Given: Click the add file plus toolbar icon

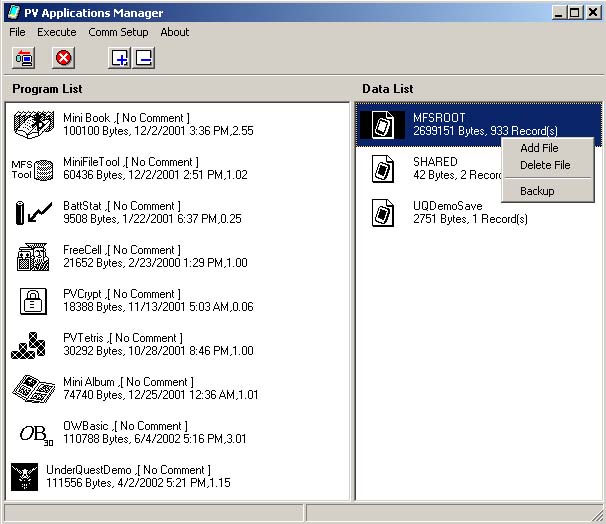Looking at the screenshot, I should (x=119, y=58).
